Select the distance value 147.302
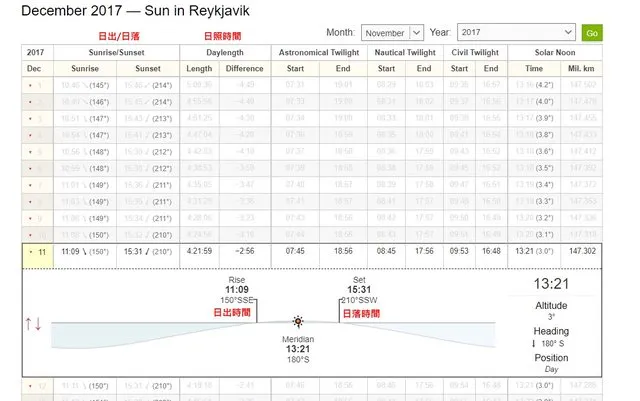Screen dimensions: 640x401 pyautogui.click(x=582, y=251)
